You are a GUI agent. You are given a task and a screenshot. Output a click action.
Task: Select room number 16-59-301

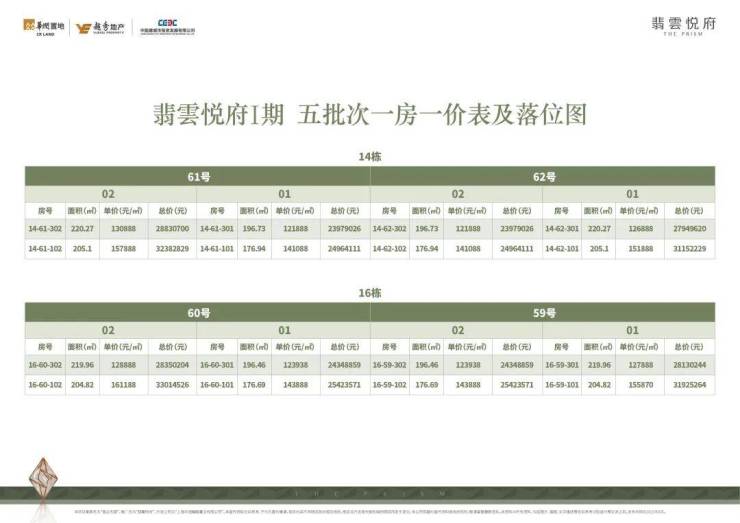[x=562, y=365]
